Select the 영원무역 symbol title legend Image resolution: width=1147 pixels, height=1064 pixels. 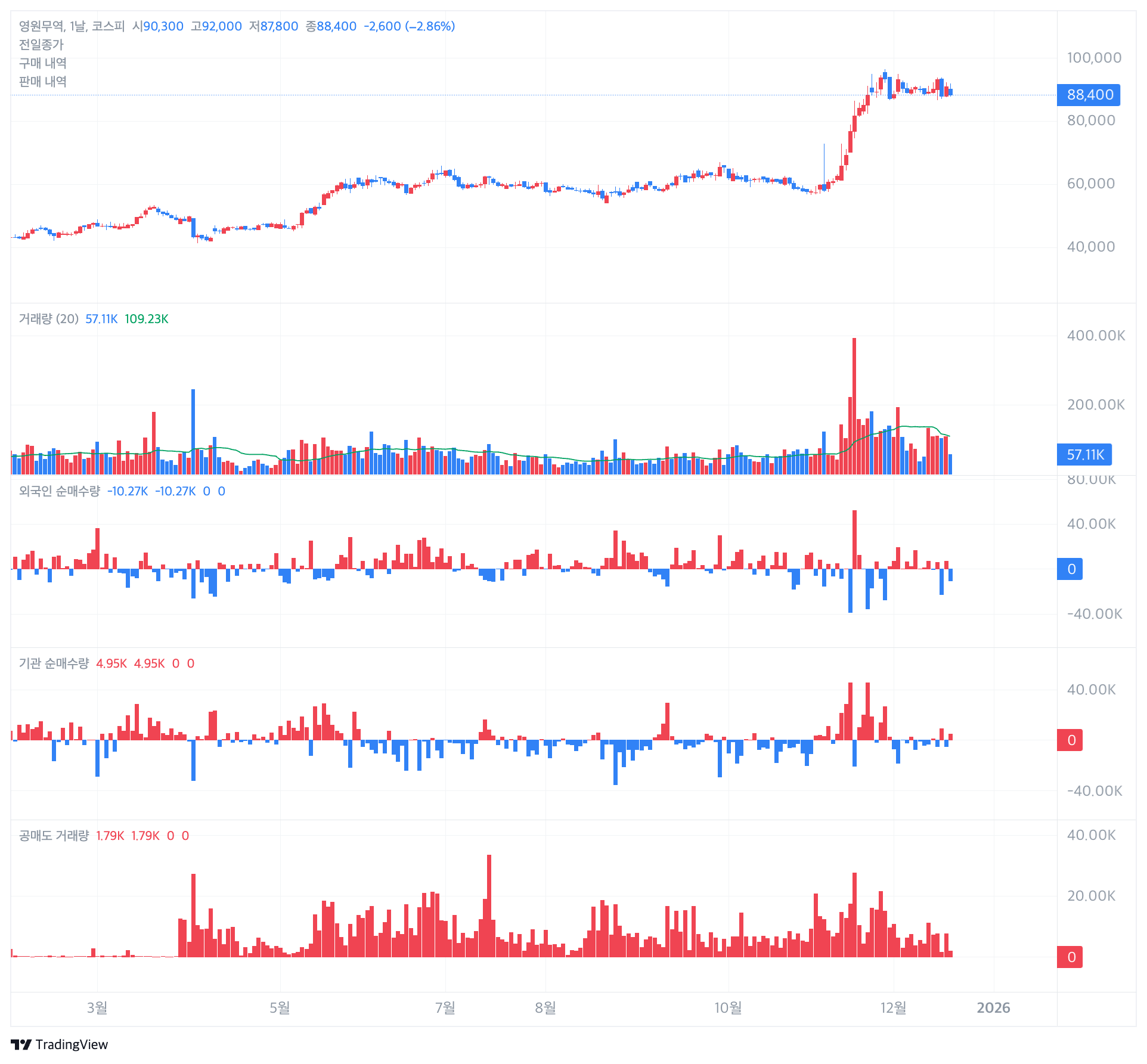tap(72, 26)
